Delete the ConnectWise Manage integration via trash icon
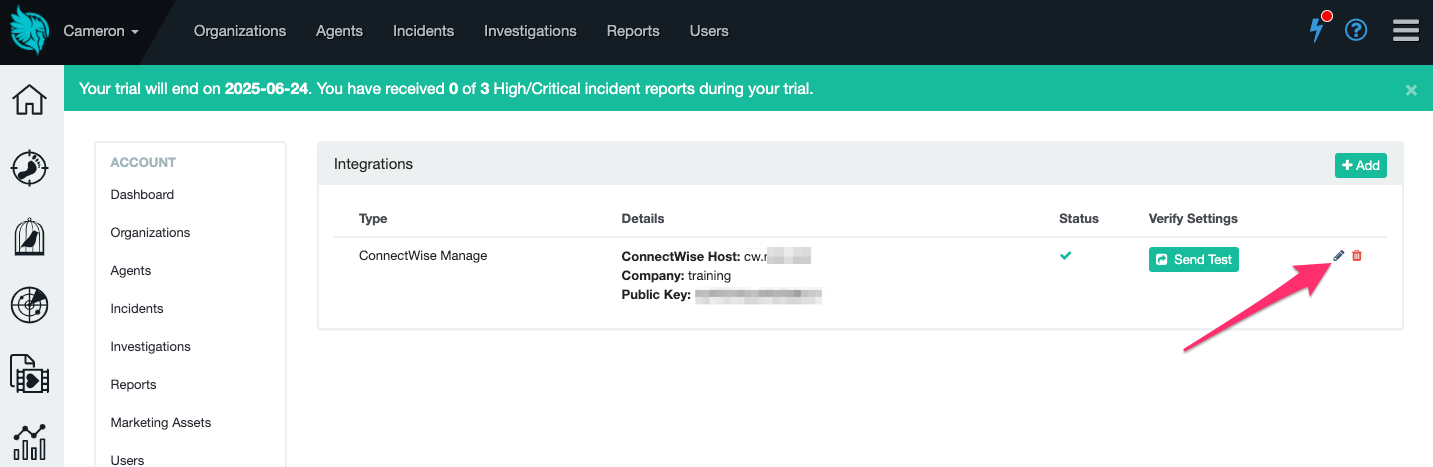1433x467 pixels. [1357, 256]
